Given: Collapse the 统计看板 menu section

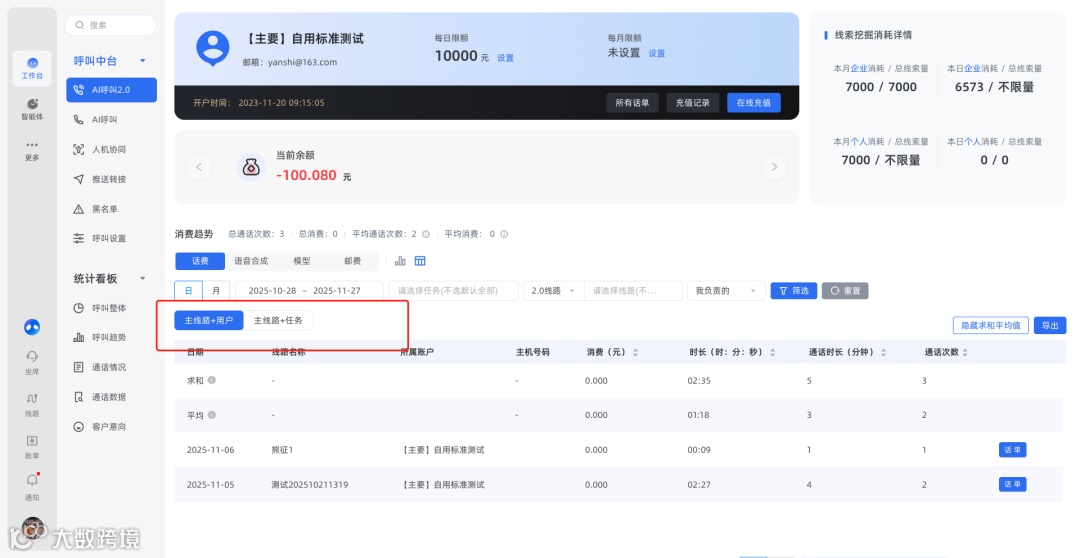Looking at the screenshot, I should coord(143,278).
